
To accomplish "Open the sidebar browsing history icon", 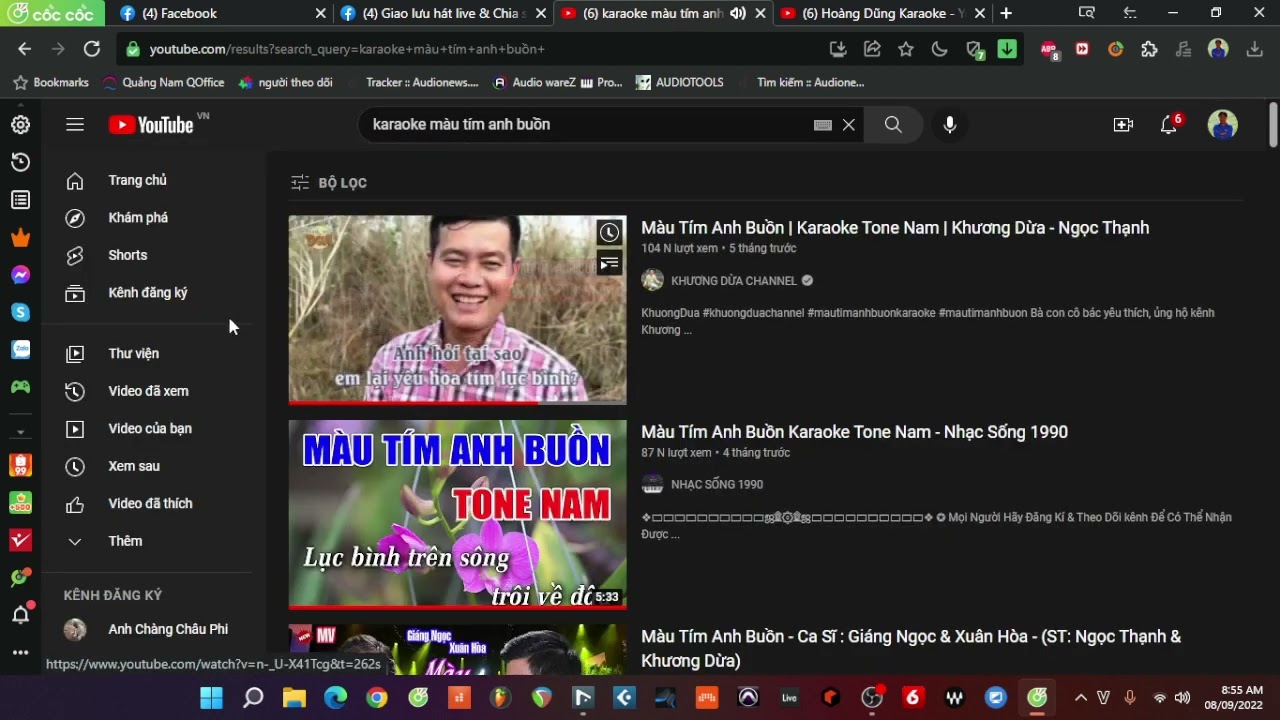I will point(20,162).
